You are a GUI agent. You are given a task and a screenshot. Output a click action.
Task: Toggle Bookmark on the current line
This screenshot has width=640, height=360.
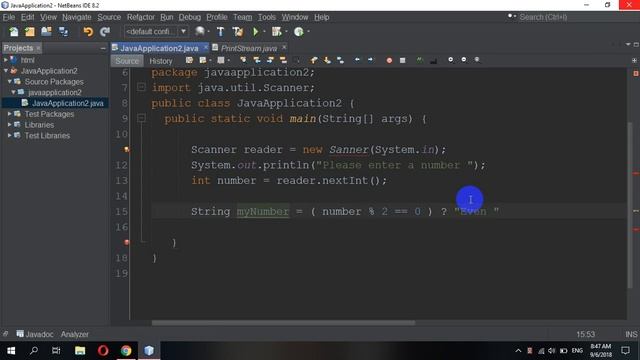[340, 60]
